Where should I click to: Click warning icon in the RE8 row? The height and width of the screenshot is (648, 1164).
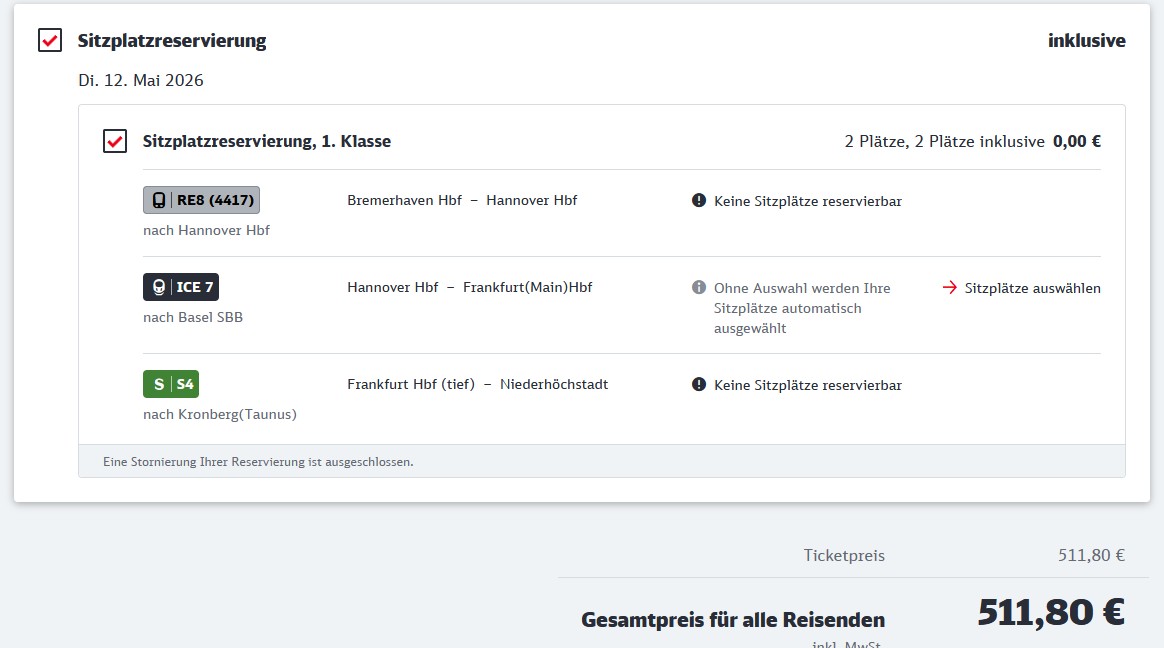pyautogui.click(x=699, y=201)
